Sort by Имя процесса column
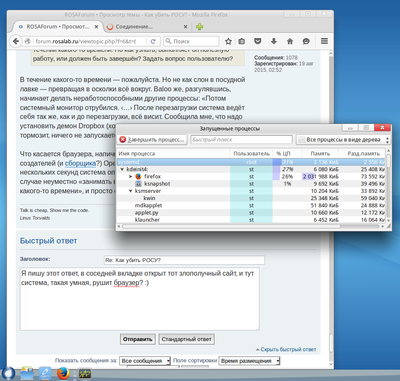 pyautogui.click(x=173, y=154)
